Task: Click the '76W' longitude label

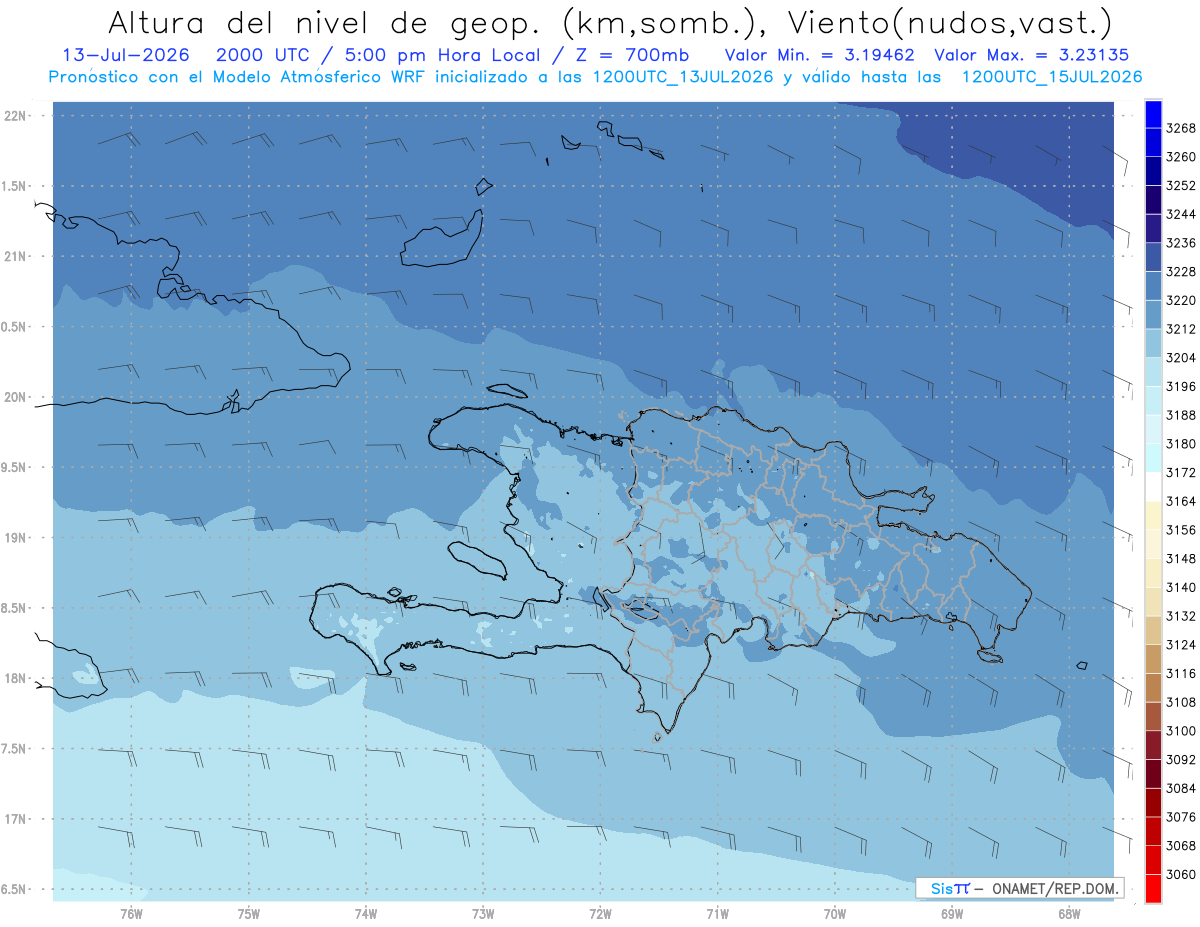Action: click(131, 913)
